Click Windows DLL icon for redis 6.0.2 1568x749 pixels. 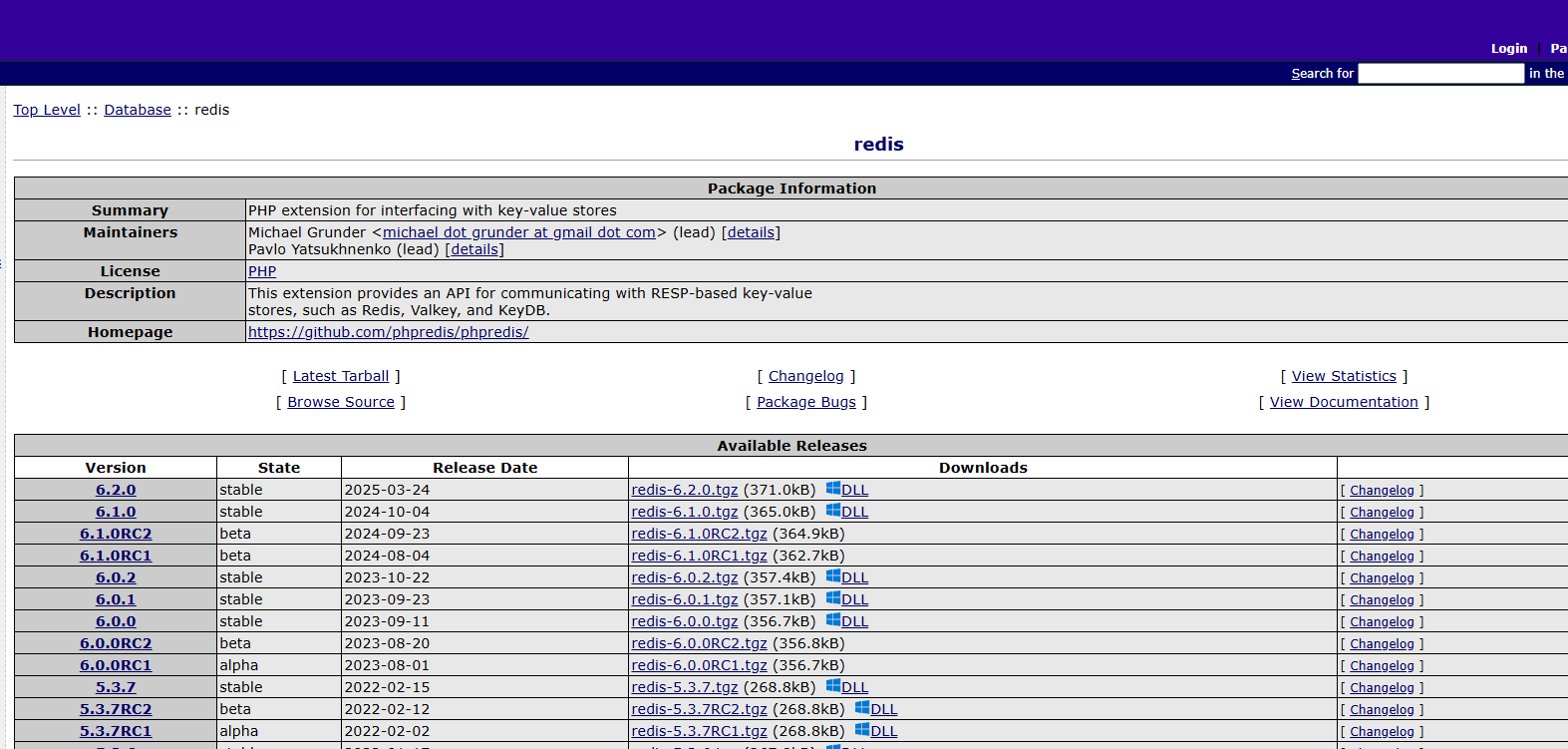point(833,576)
